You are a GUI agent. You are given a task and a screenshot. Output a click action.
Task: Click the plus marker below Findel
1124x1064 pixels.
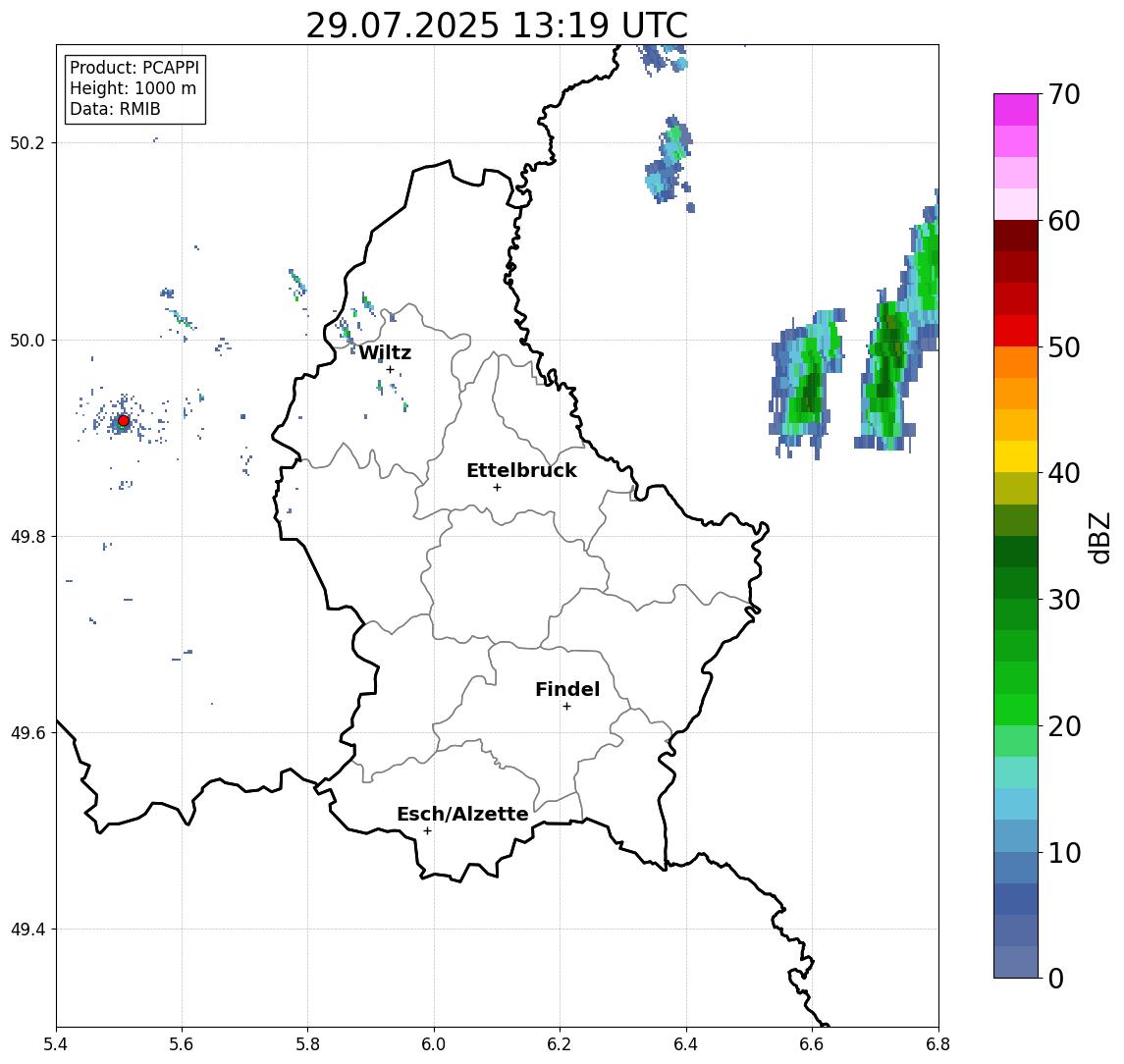tap(566, 707)
